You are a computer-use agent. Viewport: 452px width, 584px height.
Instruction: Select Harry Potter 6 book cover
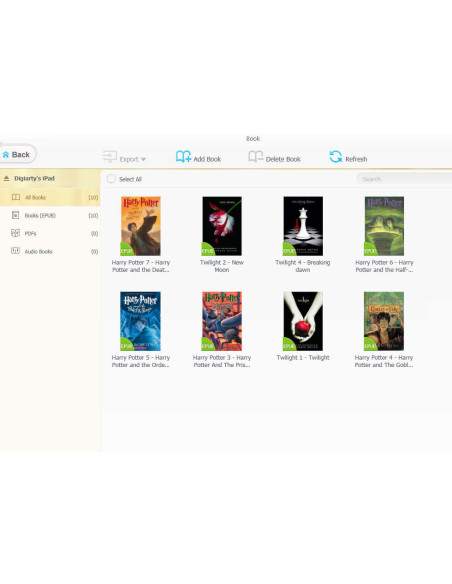pyautogui.click(x=384, y=226)
